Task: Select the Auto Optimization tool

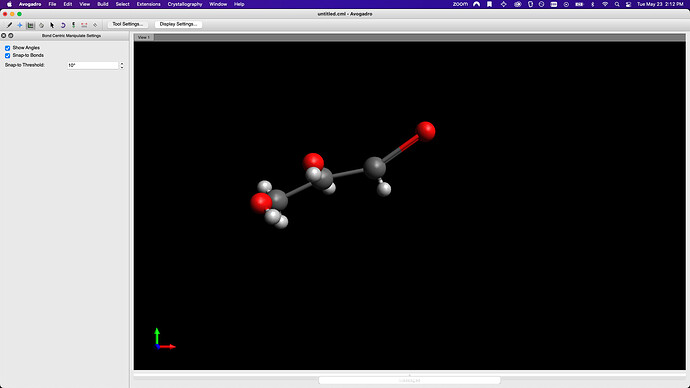Action: 73,25
